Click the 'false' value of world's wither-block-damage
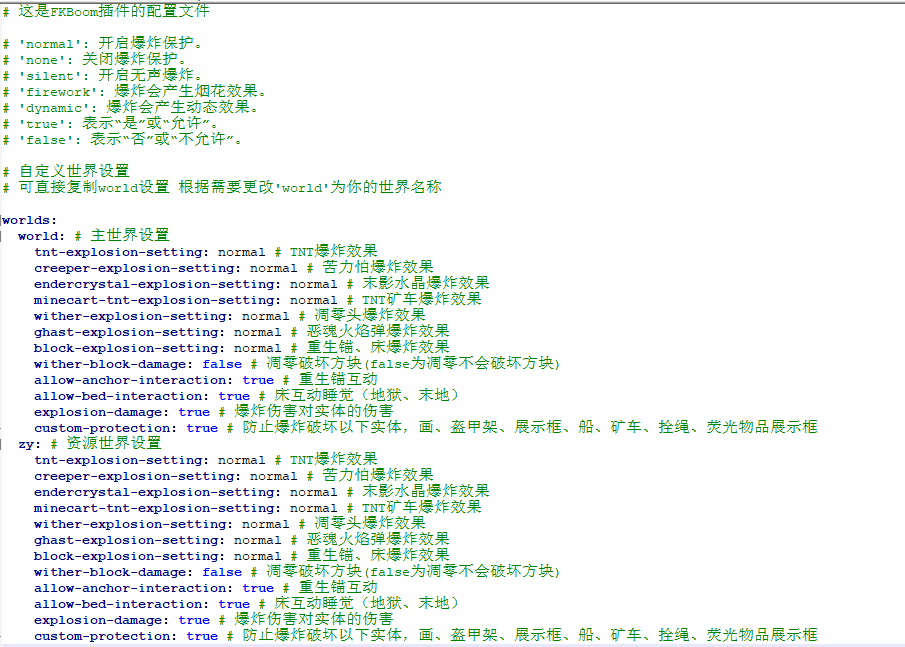Image resolution: width=905 pixels, height=647 pixels. (x=222, y=364)
